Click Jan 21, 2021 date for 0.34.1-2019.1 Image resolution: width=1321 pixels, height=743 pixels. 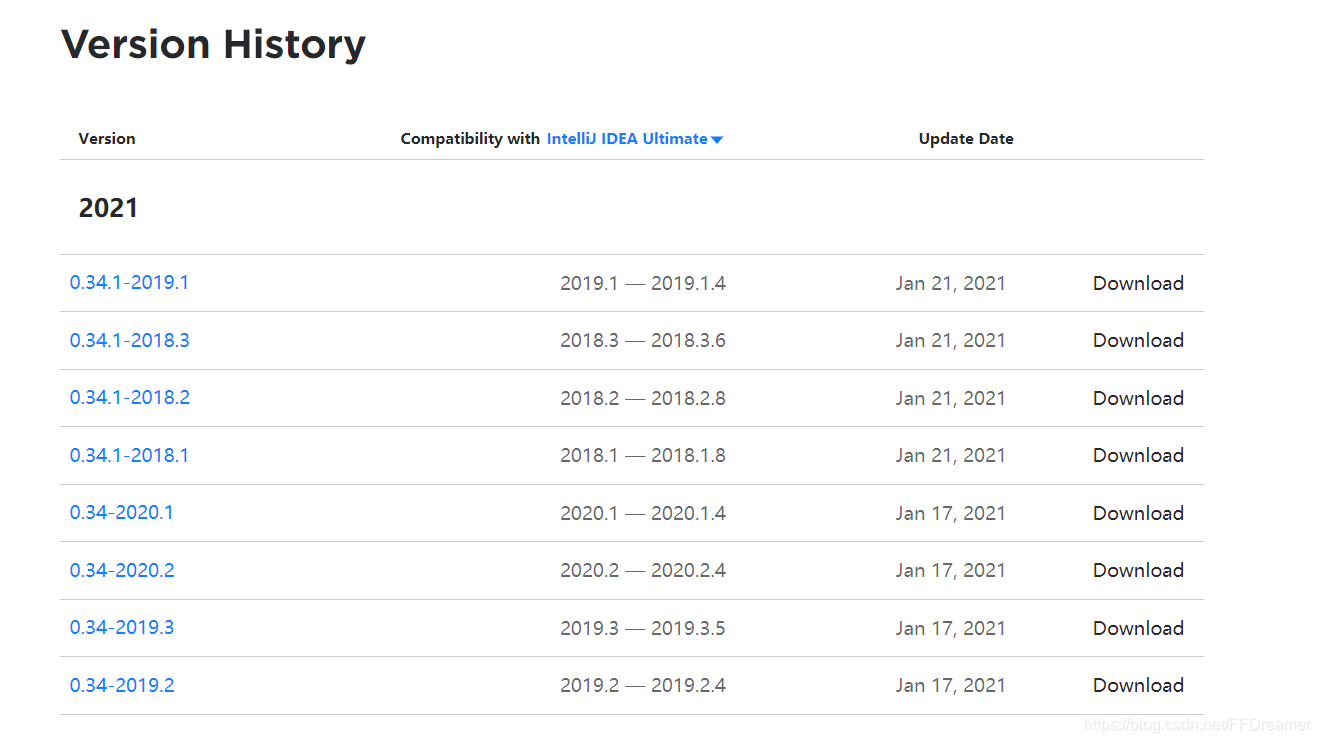pyautogui.click(x=950, y=283)
